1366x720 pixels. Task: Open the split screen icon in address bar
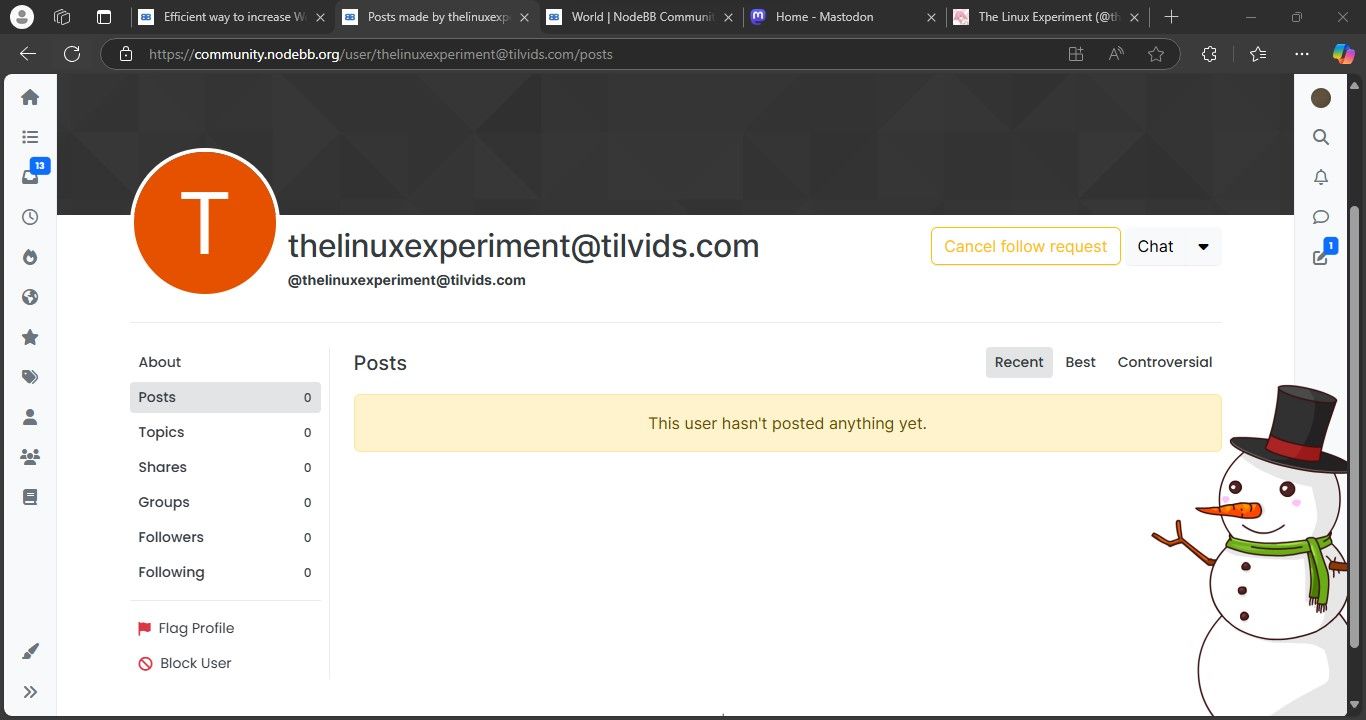click(1076, 54)
